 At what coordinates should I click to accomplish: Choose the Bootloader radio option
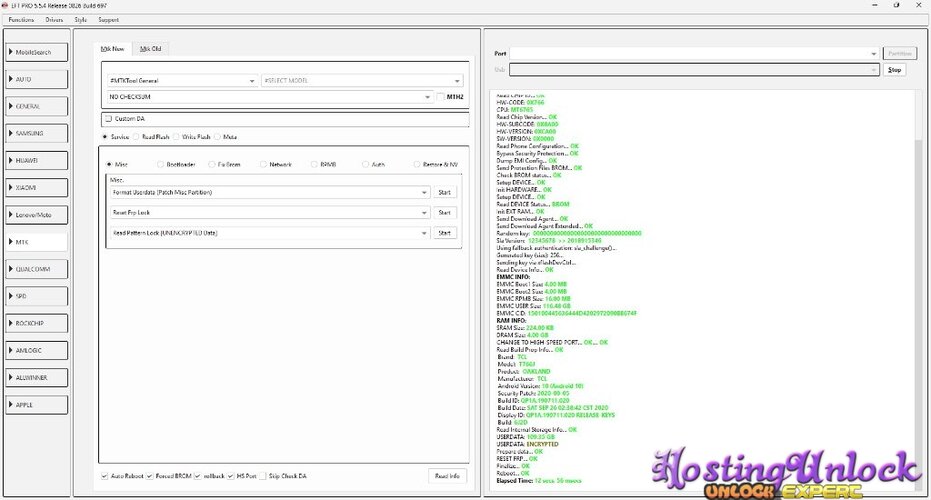161,164
